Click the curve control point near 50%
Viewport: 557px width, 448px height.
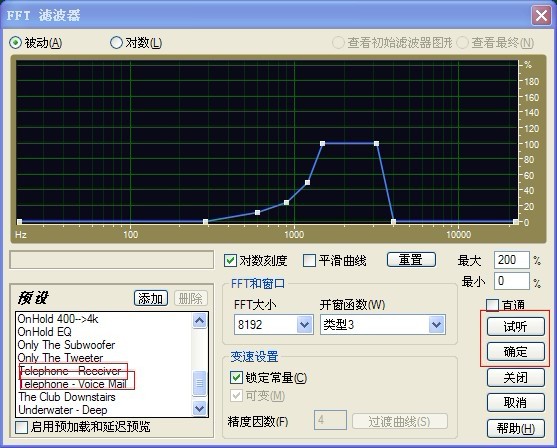coord(307,183)
